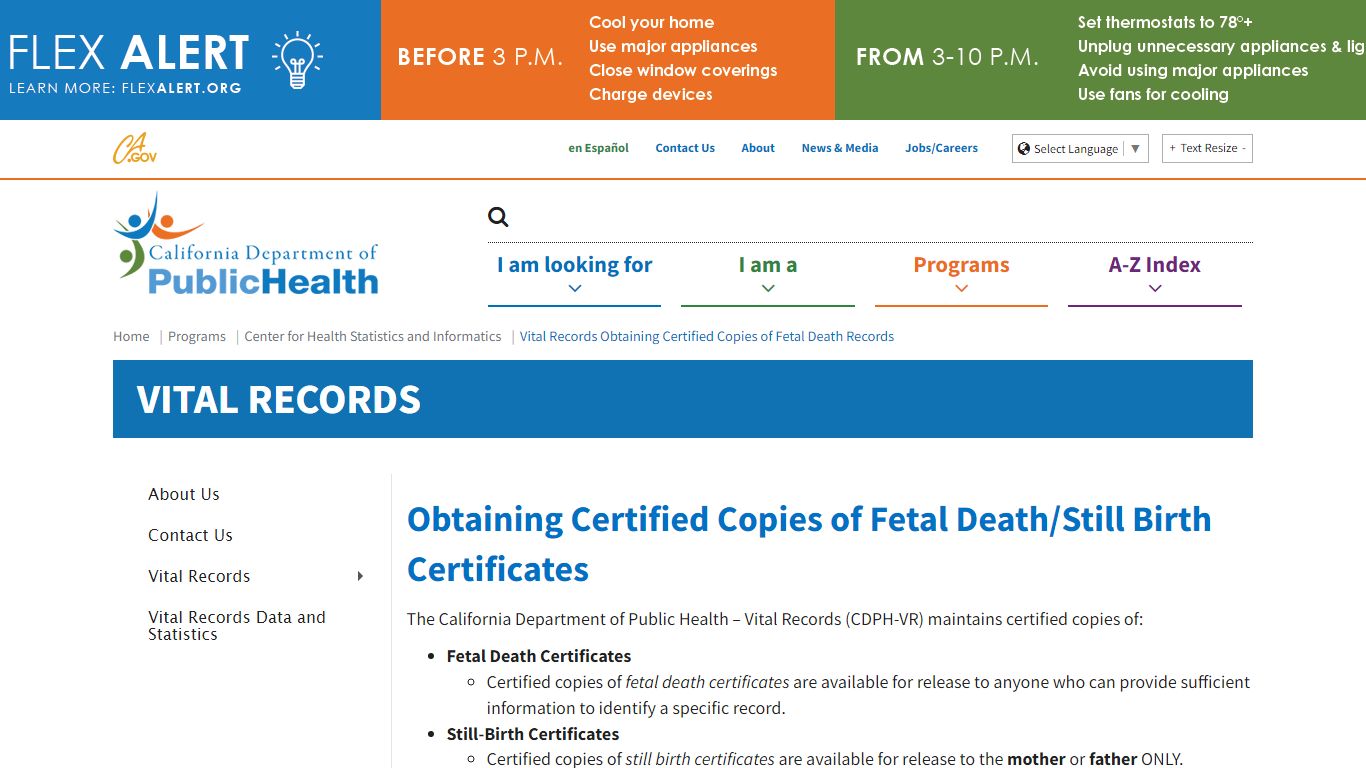Open Vital Records Data and Statistics
The height and width of the screenshot is (768, 1366).
(x=237, y=625)
